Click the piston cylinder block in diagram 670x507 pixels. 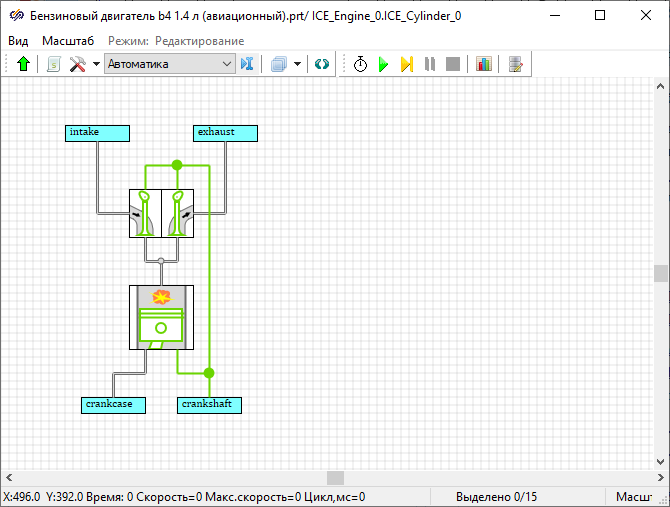click(x=161, y=317)
